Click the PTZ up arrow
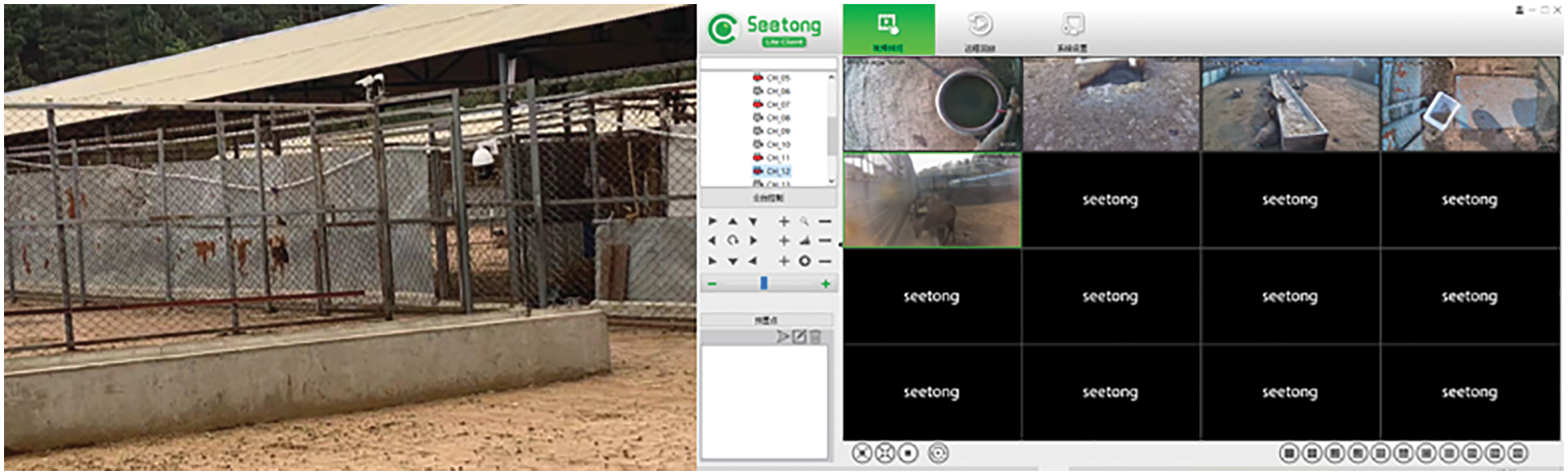 pos(732,221)
